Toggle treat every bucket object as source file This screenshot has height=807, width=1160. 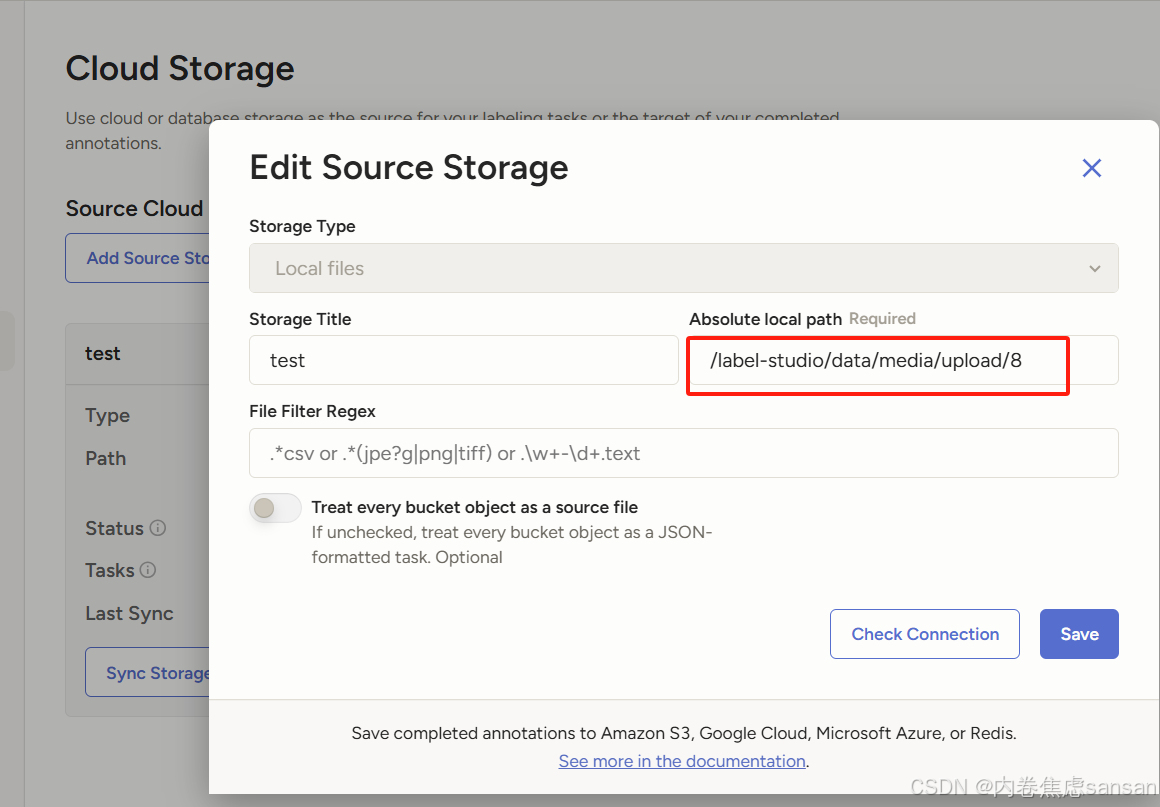pos(276,508)
